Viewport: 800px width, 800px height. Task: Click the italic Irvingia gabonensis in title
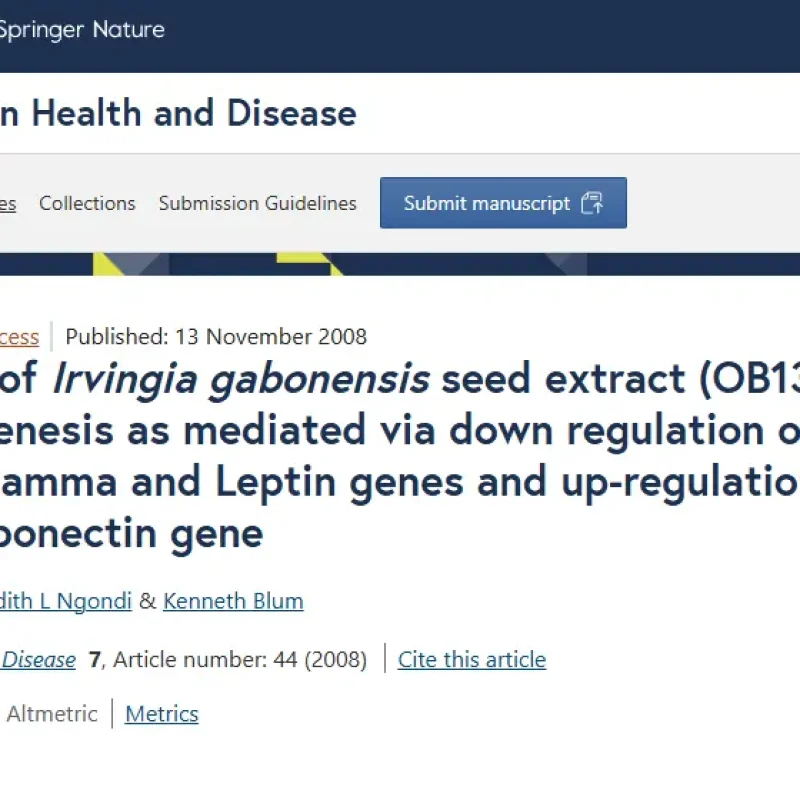(x=240, y=379)
